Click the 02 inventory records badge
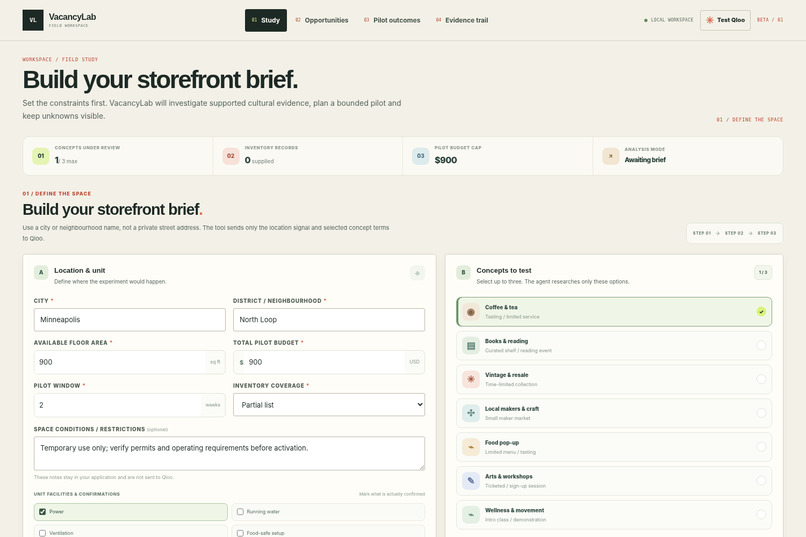This screenshot has width=806, height=537. [230, 156]
